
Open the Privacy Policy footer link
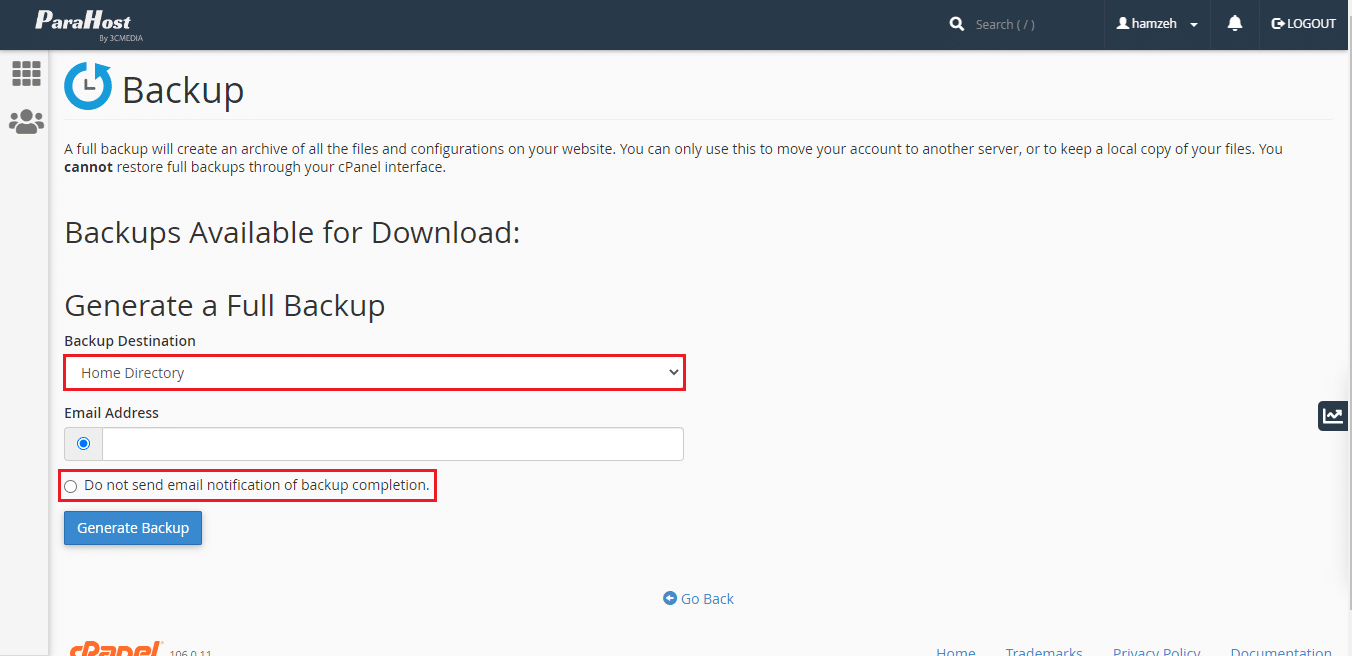[1157, 651]
